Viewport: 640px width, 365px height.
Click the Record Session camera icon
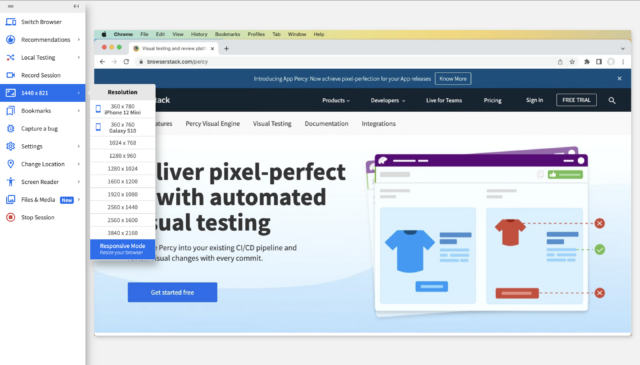[x=11, y=75]
